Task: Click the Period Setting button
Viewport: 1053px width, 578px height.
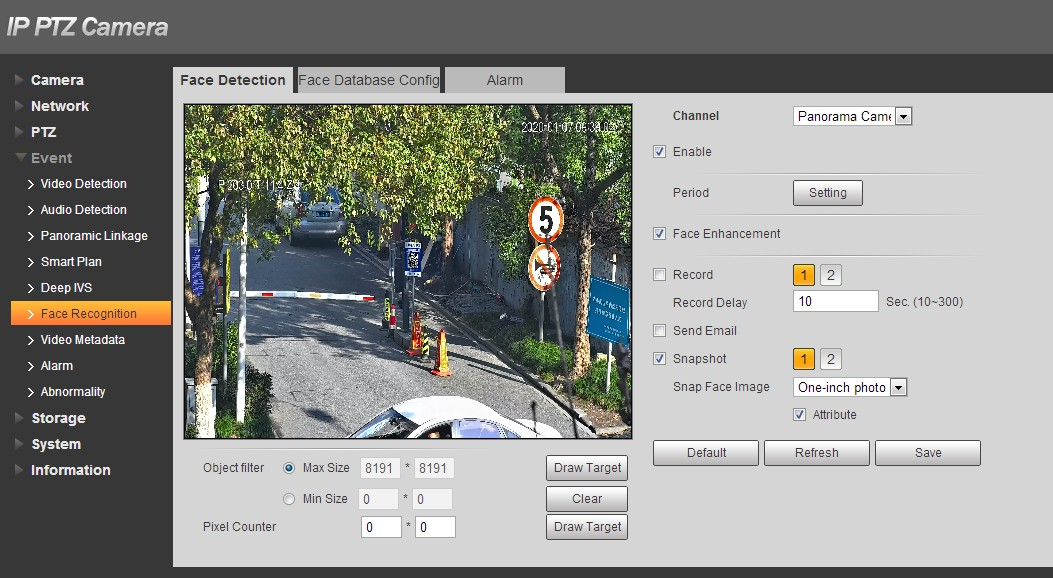Action: pyautogui.click(x=827, y=193)
